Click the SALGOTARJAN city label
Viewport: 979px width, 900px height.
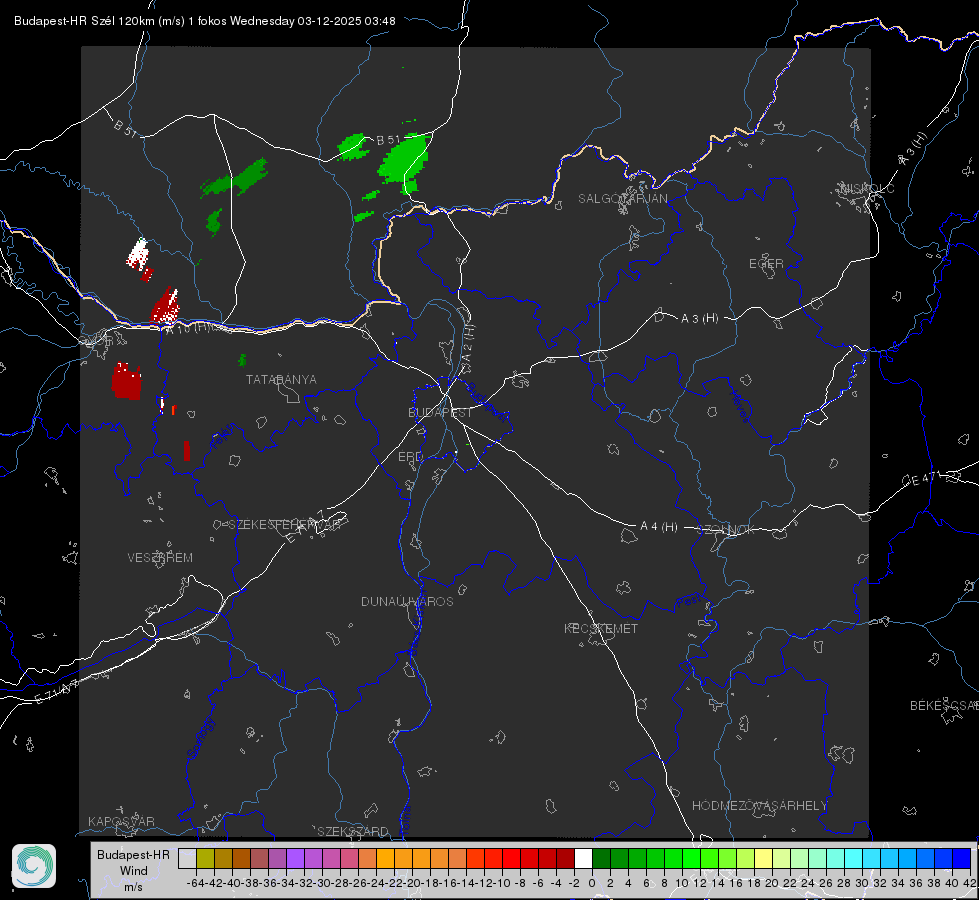coord(622,199)
